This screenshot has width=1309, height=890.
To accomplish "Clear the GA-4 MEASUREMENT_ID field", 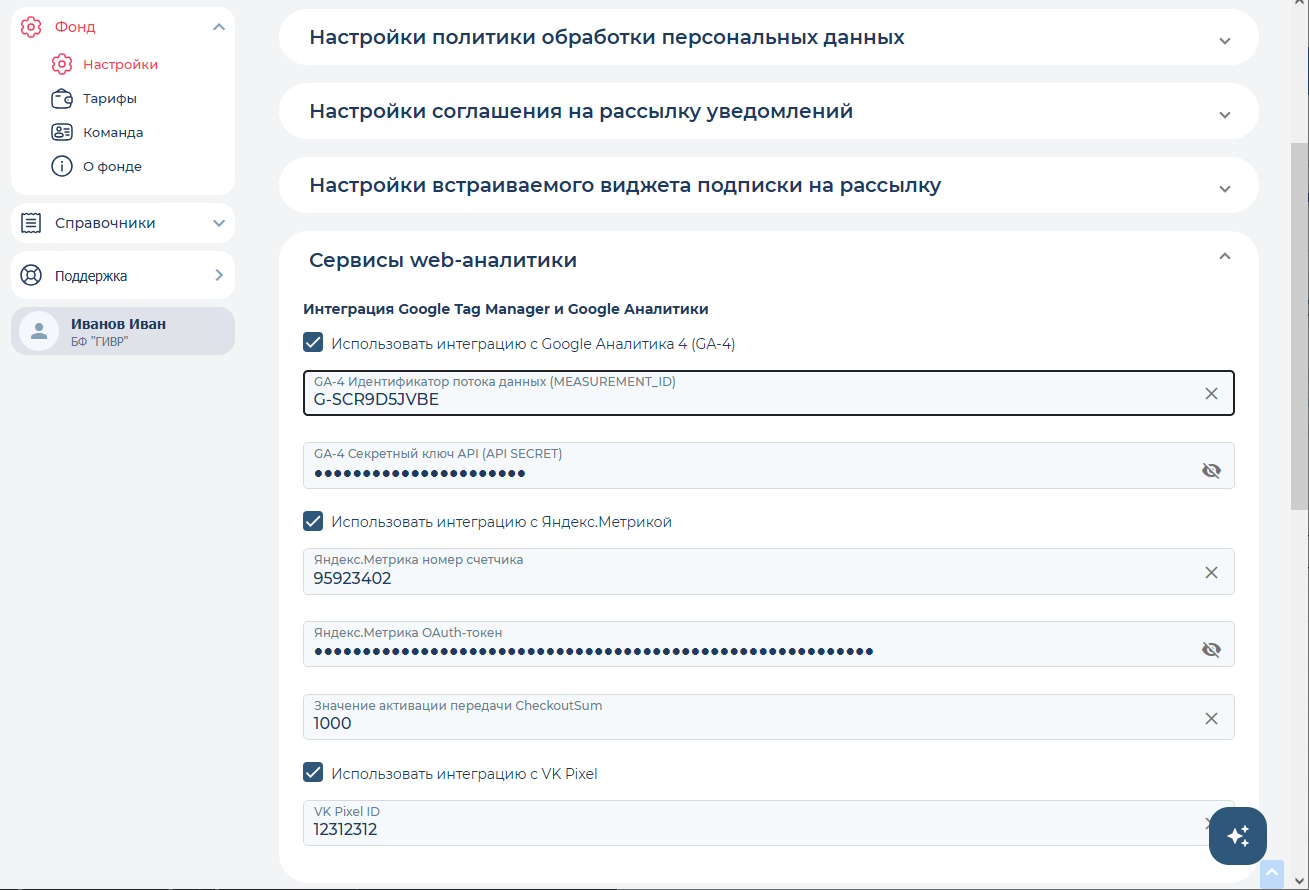I will (x=1211, y=394).
